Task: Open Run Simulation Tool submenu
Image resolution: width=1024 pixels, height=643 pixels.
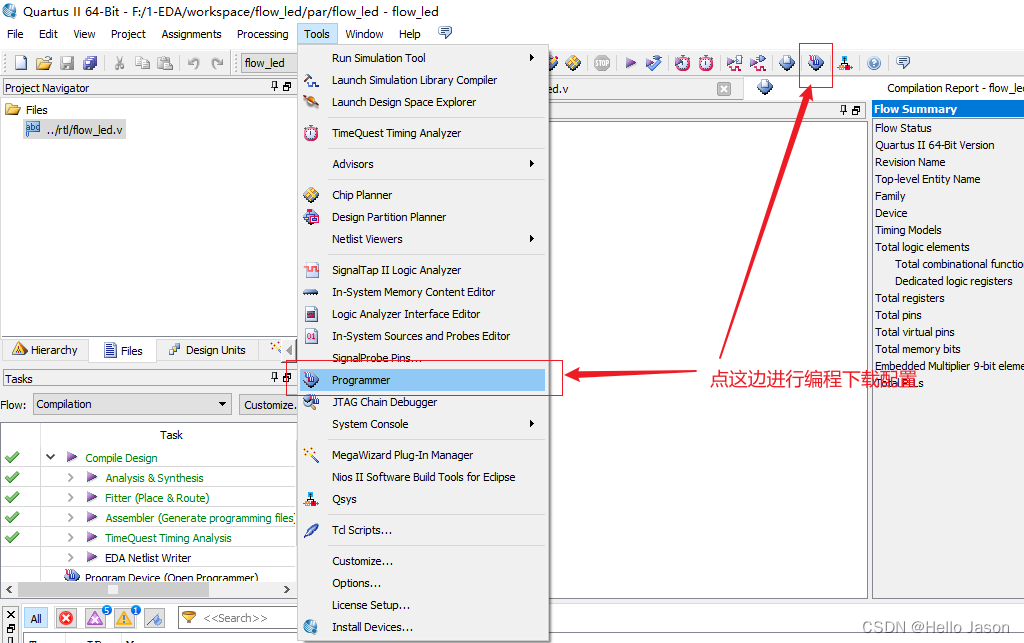Action: tap(423, 57)
